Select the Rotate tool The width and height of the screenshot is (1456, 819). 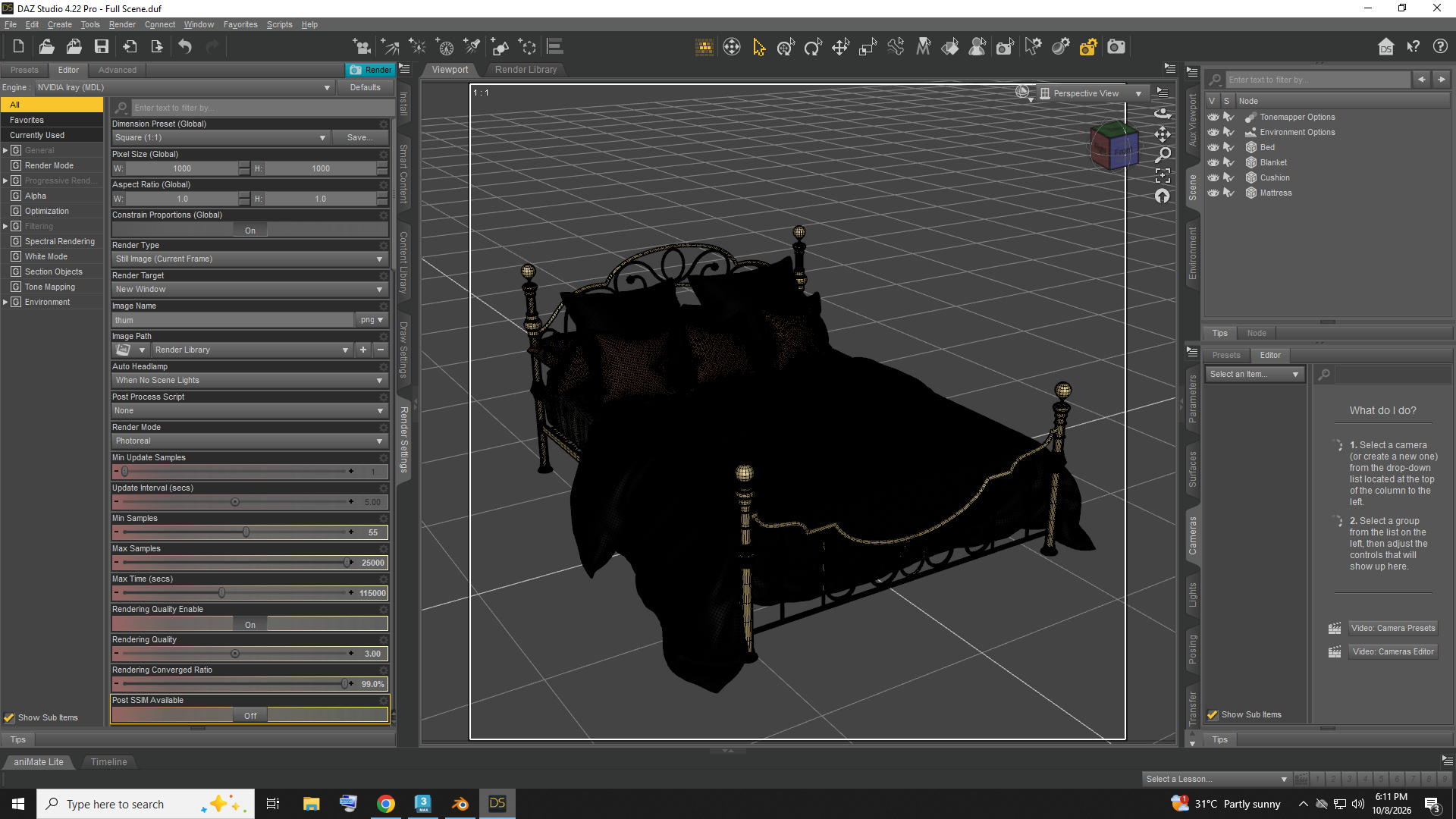click(x=813, y=47)
